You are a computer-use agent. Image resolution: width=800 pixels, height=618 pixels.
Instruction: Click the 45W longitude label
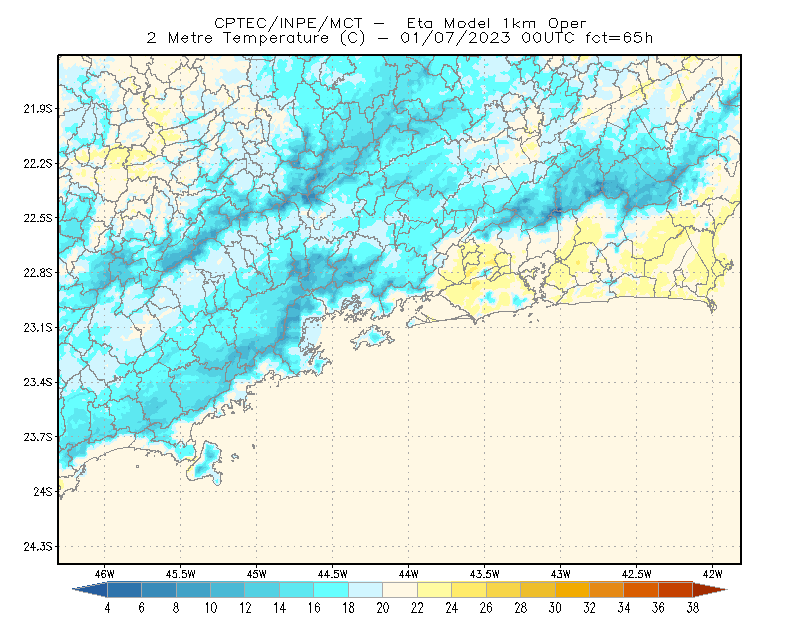click(x=257, y=574)
